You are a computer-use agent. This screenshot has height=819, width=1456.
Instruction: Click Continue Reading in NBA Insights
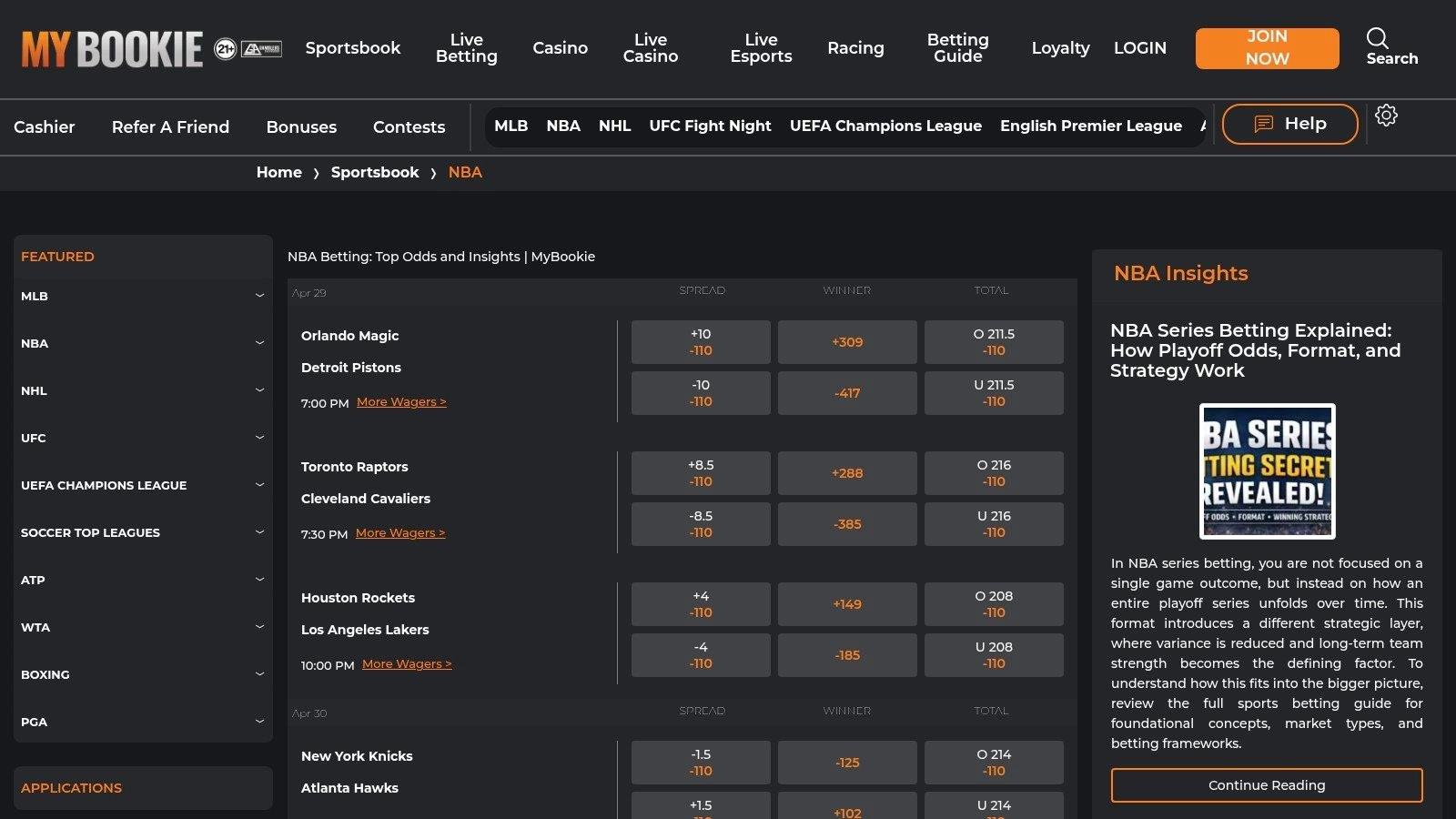(1266, 784)
